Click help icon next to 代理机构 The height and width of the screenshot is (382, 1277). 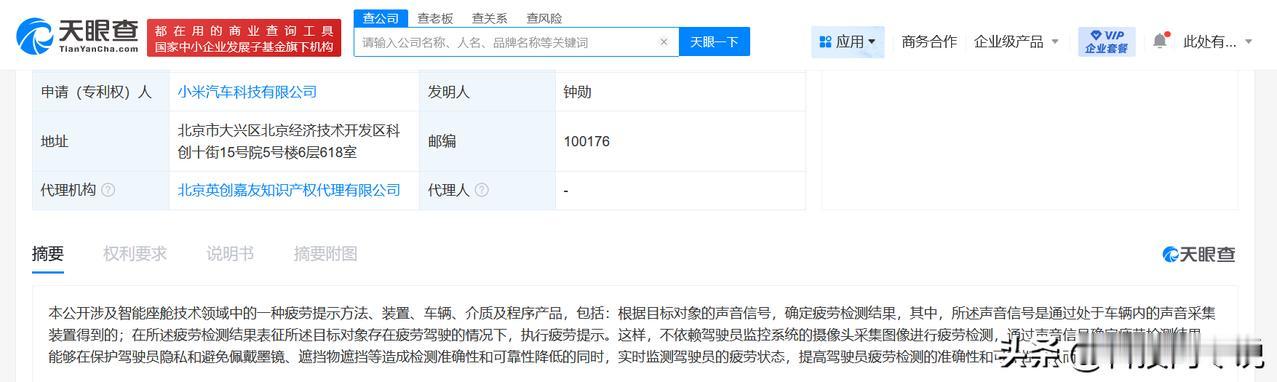click(x=108, y=190)
